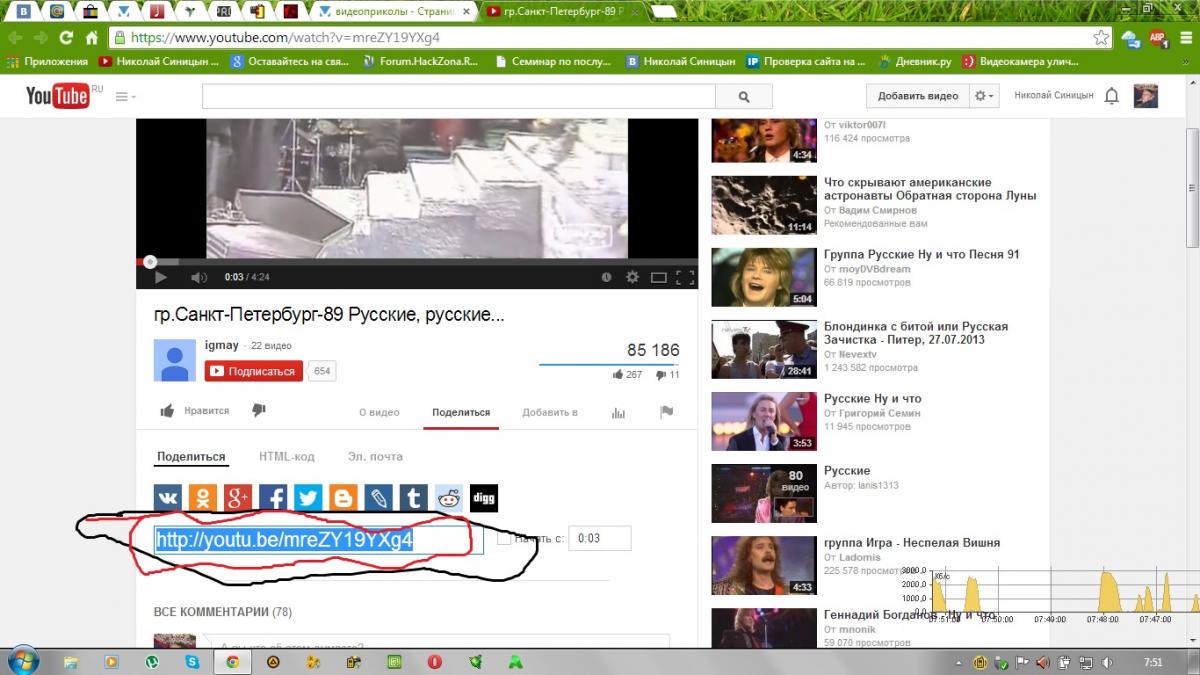Click the video progress bar scrubber

(x=150, y=262)
